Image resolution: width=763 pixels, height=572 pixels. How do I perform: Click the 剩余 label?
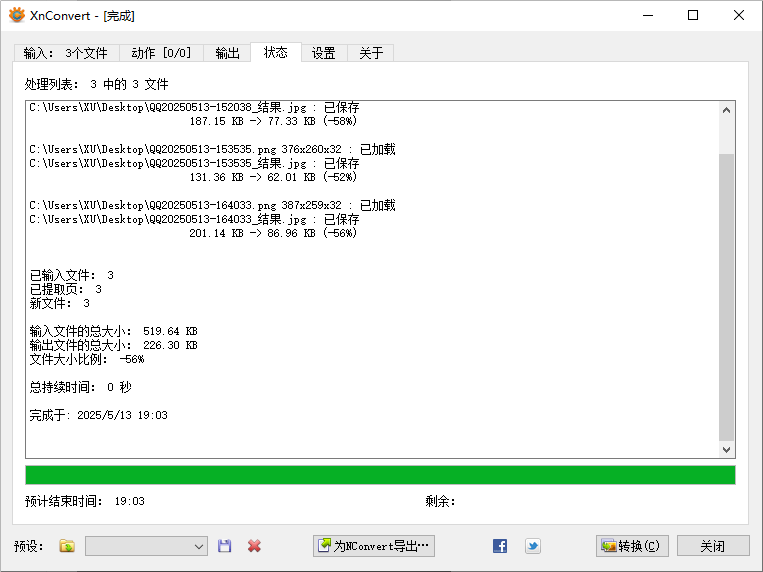coord(440,501)
